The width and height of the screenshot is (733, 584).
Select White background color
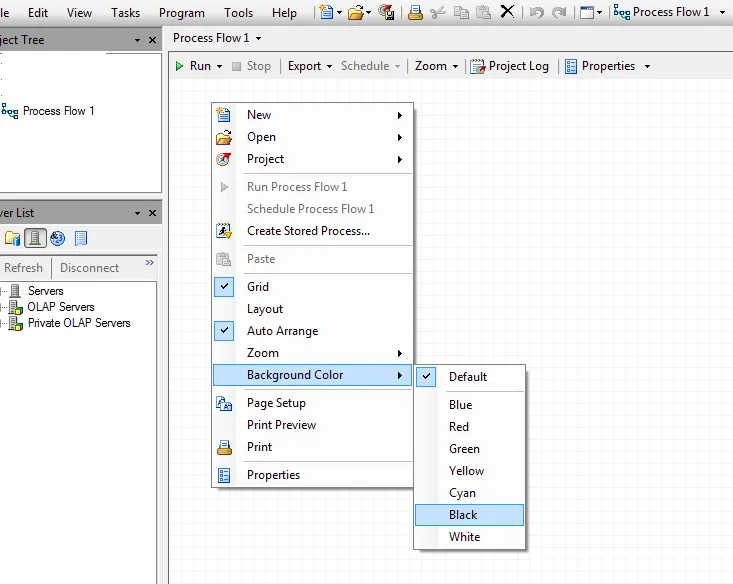pyautogui.click(x=469, y=537)
